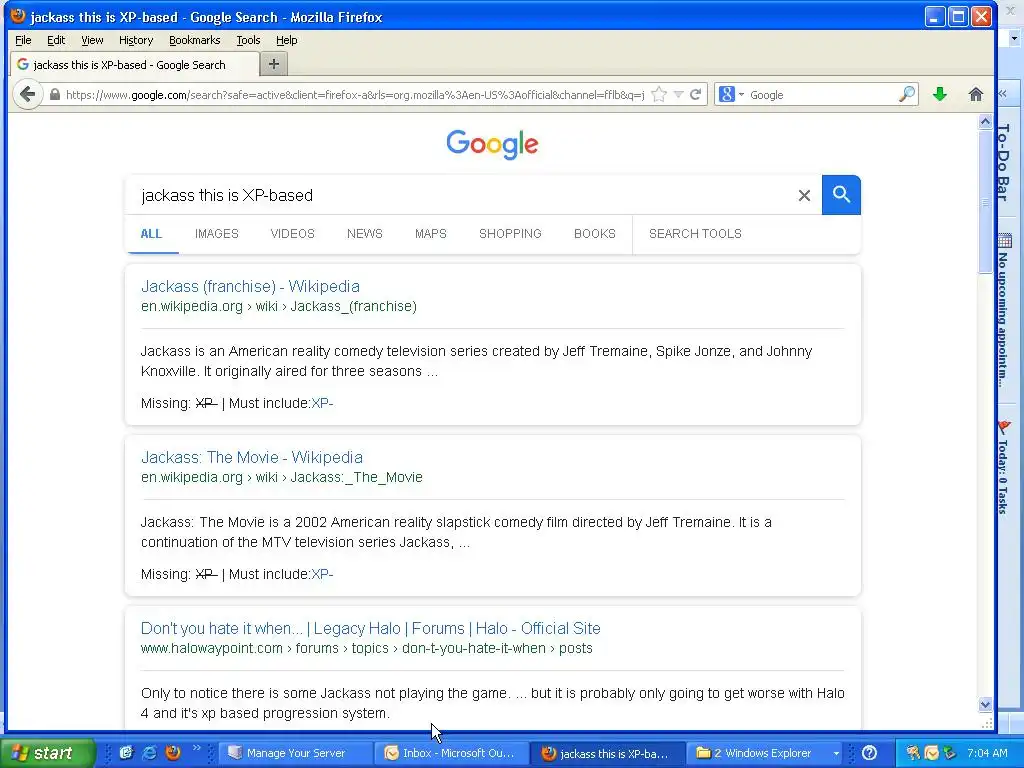Click the 7:04 AM system clock
This screenshot has height=768, width=1024.
click(987, 753)
